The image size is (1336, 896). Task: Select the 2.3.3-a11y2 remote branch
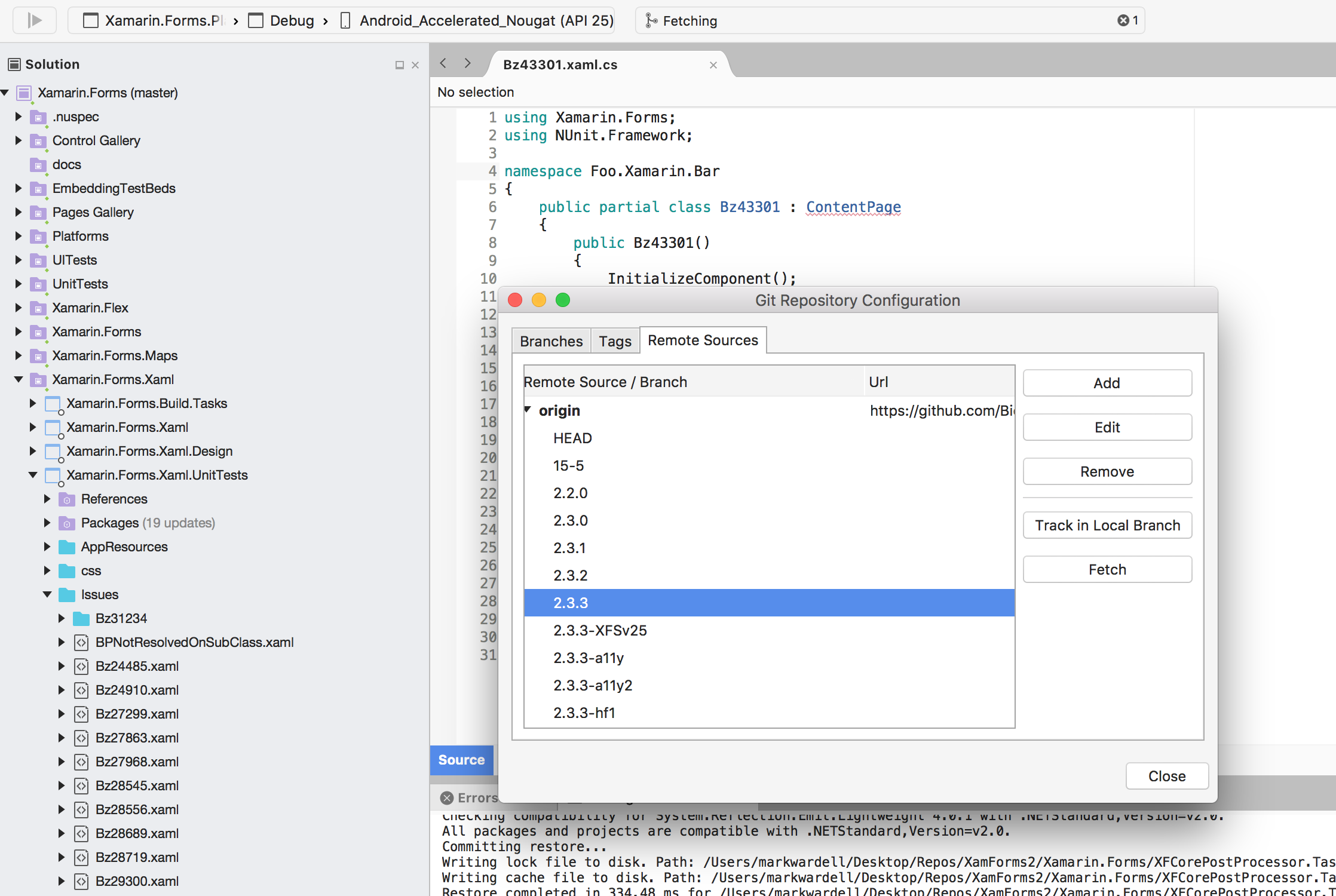770,685
